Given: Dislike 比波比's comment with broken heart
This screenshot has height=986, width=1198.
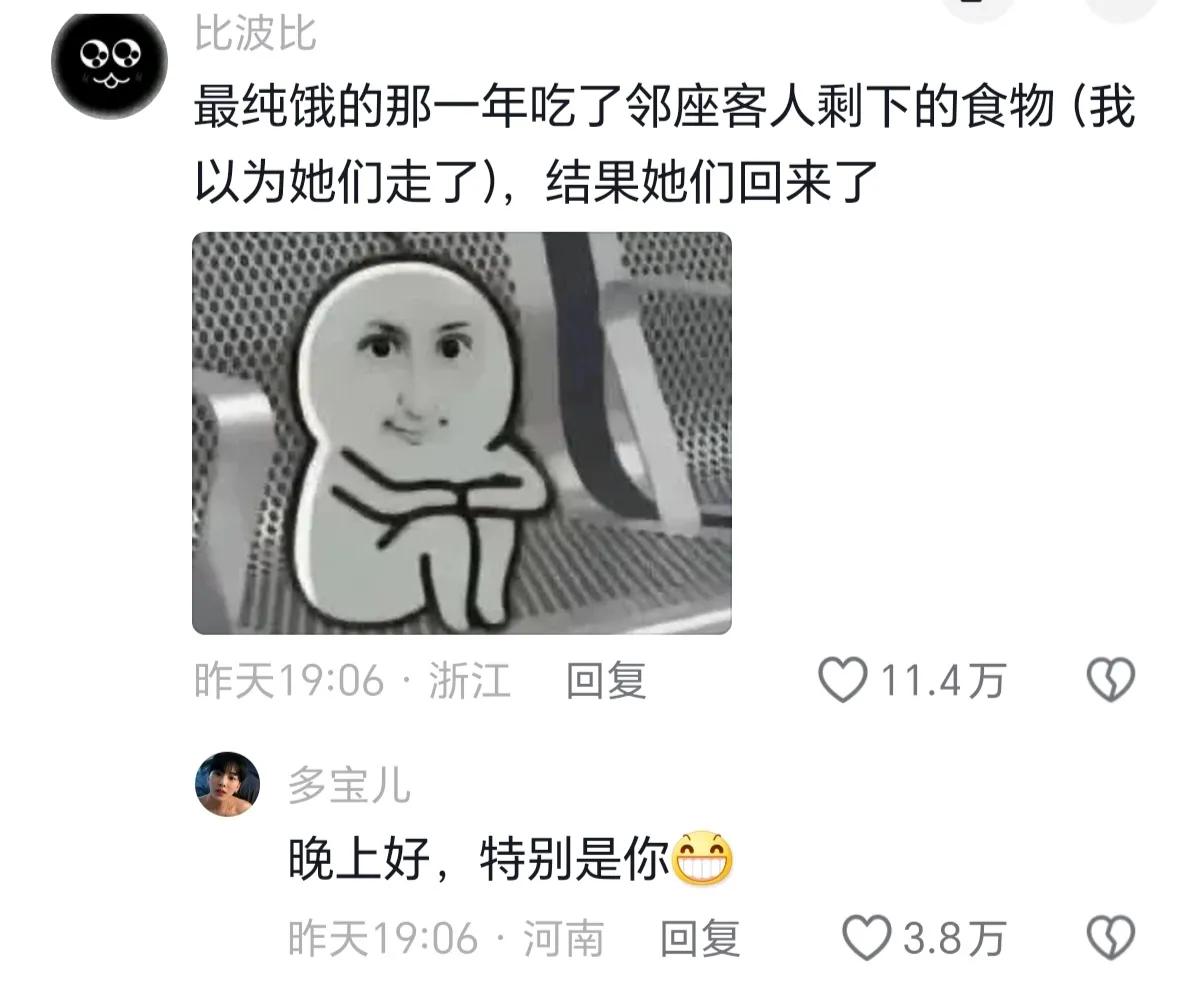Looking at the screenshot, I should click(x=1111, y=679).
